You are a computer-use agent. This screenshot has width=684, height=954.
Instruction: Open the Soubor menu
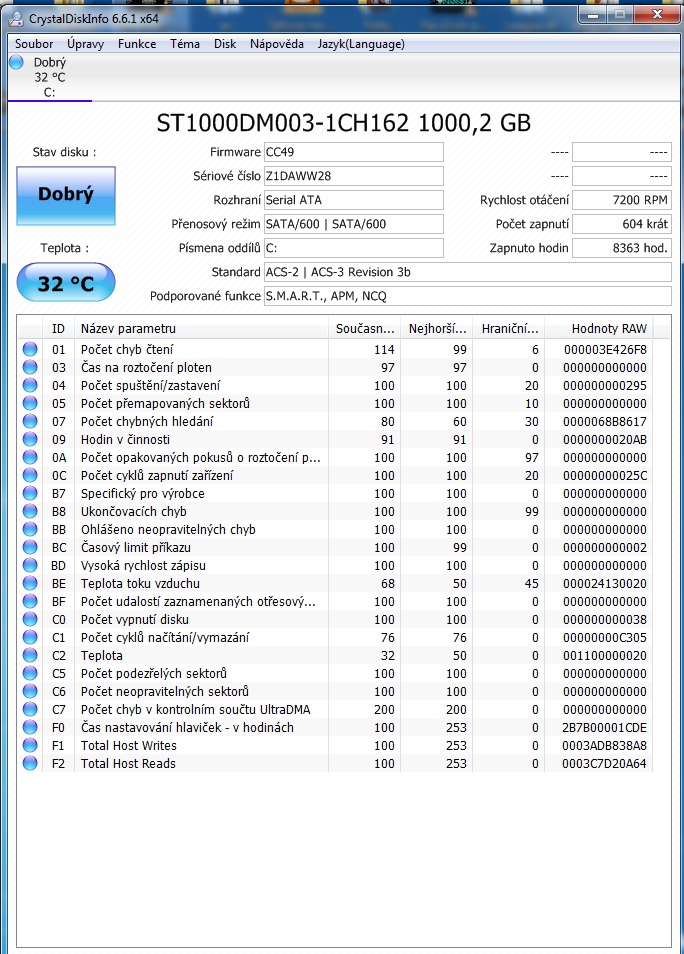click(34, 44)
